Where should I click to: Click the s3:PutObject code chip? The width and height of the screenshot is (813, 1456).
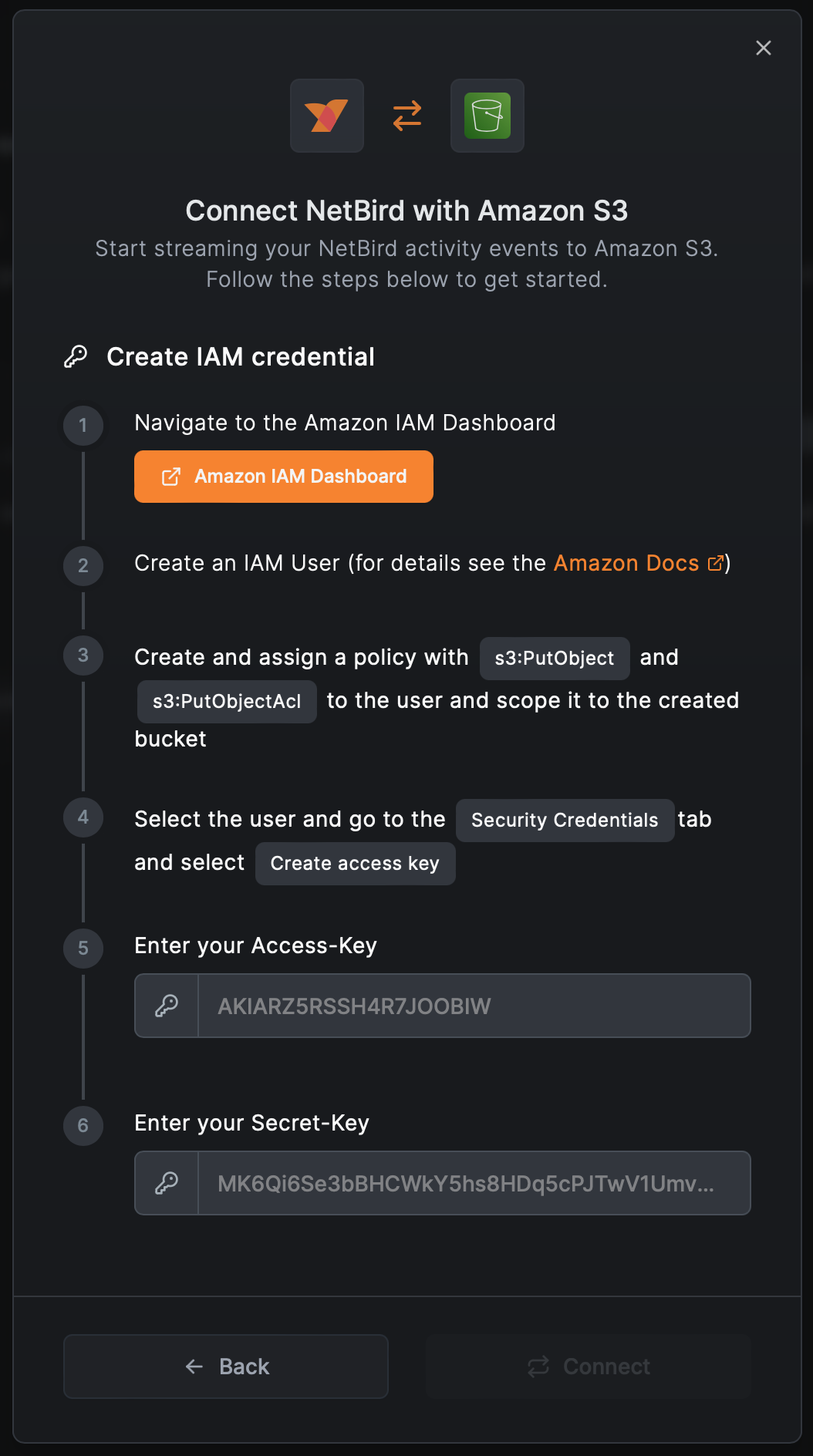click(554, 658)
